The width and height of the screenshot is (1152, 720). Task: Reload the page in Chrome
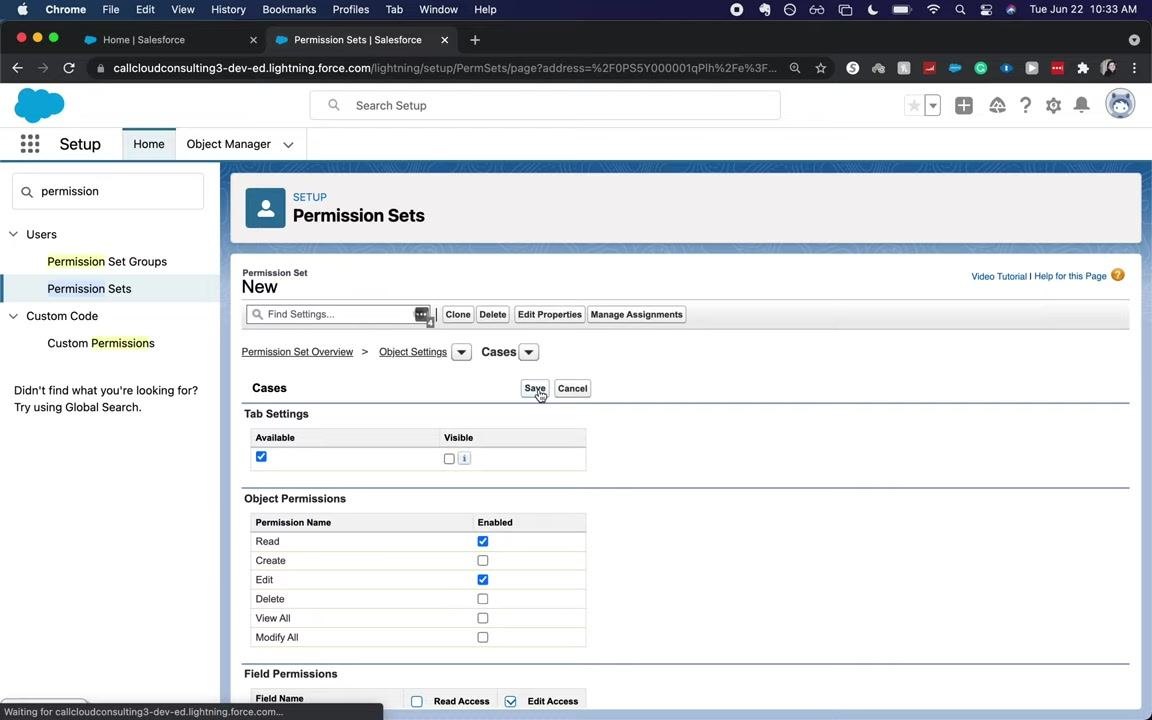69,68
